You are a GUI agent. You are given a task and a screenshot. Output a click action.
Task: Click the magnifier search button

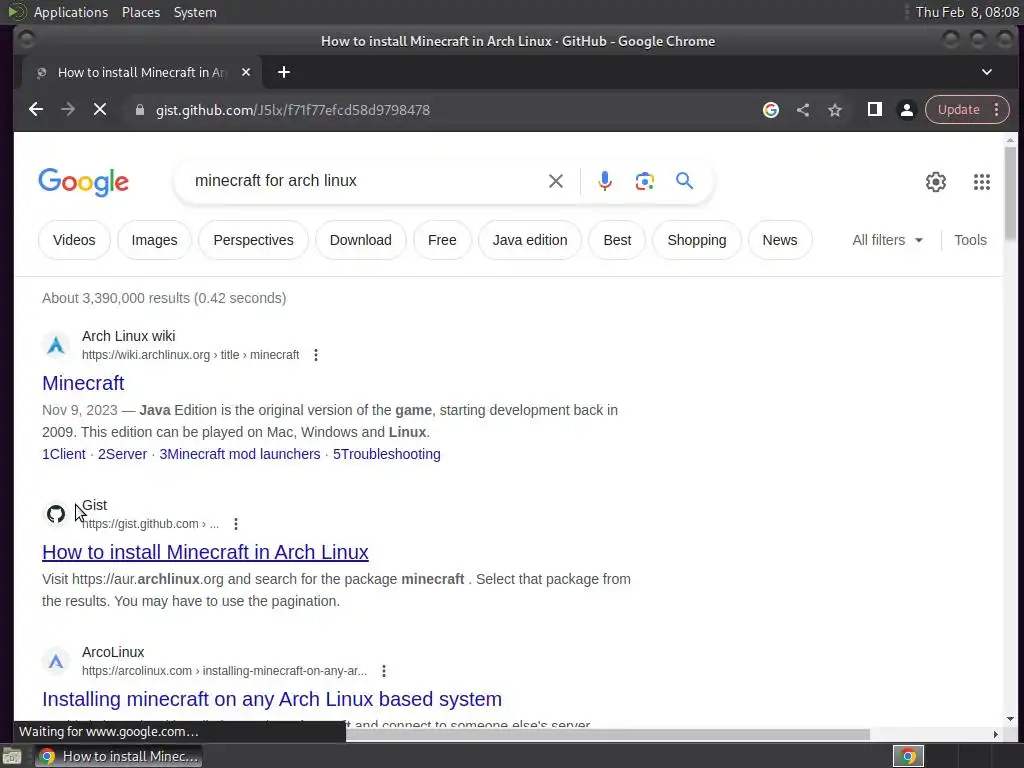point(684,180)
